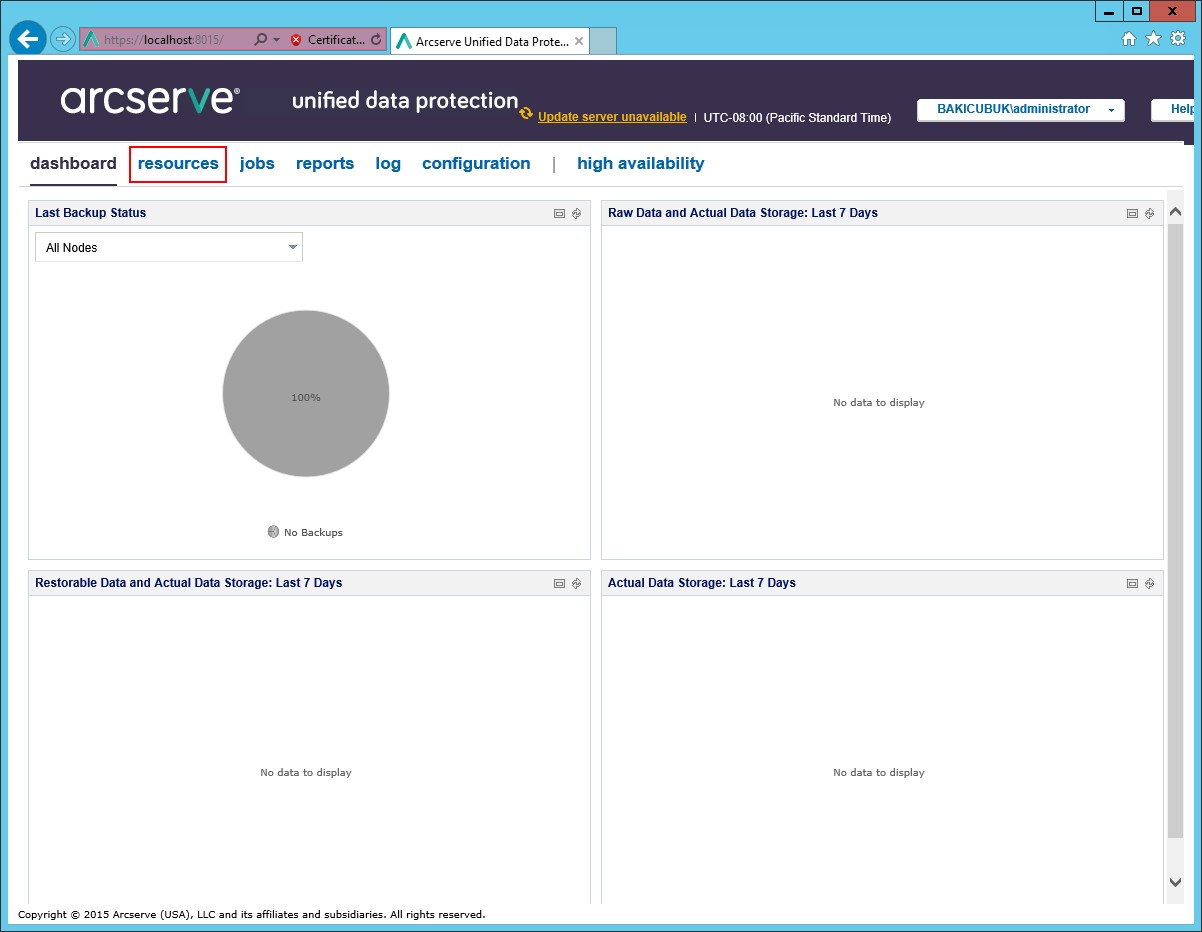Refresh the Raw Data and Actual Data Storage panel

[1149, 213]
